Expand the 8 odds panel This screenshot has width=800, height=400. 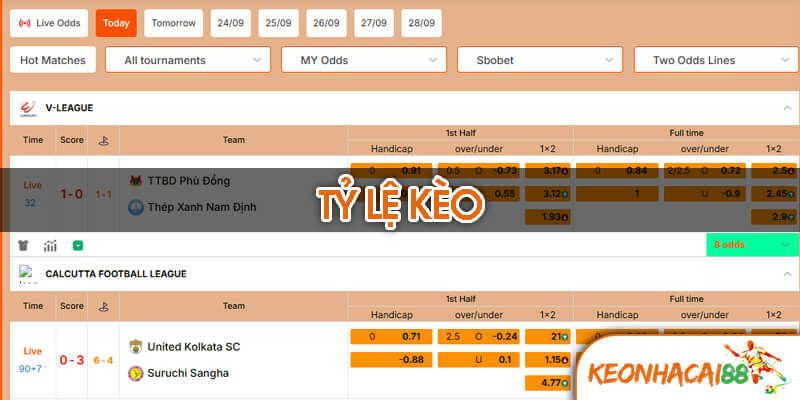[x=752, y=245]
